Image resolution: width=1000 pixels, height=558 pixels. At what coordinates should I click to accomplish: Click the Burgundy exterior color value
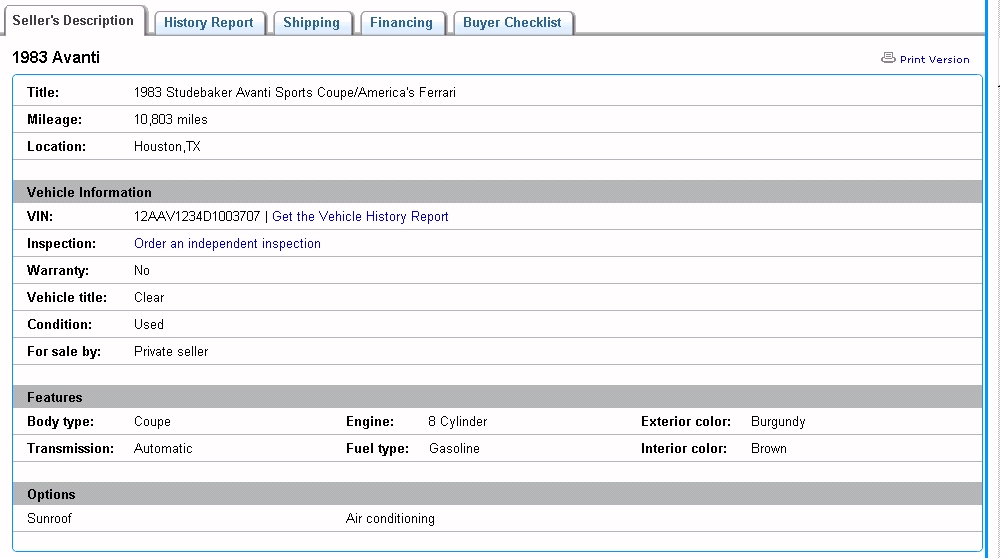(778, 422)
